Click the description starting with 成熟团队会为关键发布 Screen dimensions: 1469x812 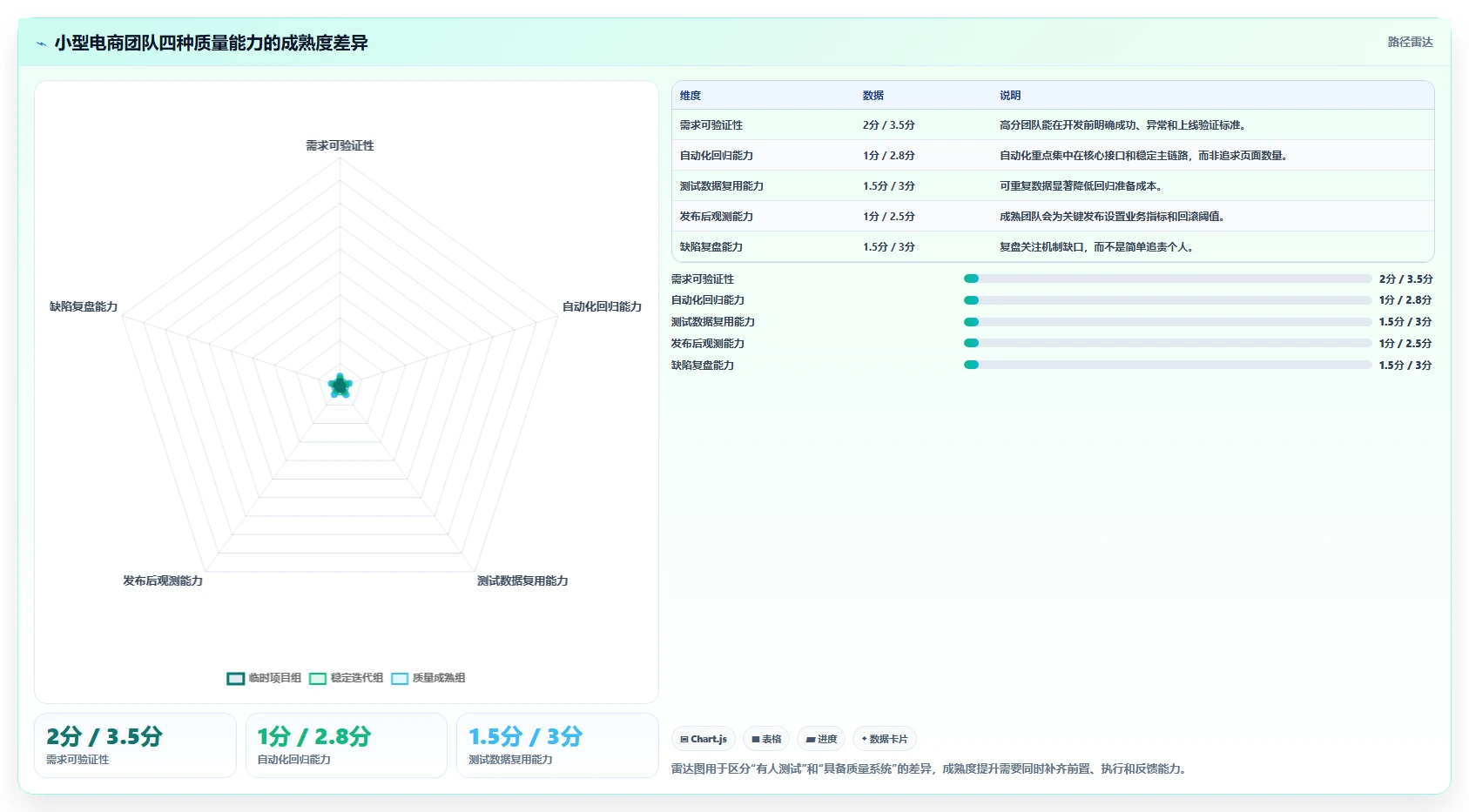(x=1114, y=217)
